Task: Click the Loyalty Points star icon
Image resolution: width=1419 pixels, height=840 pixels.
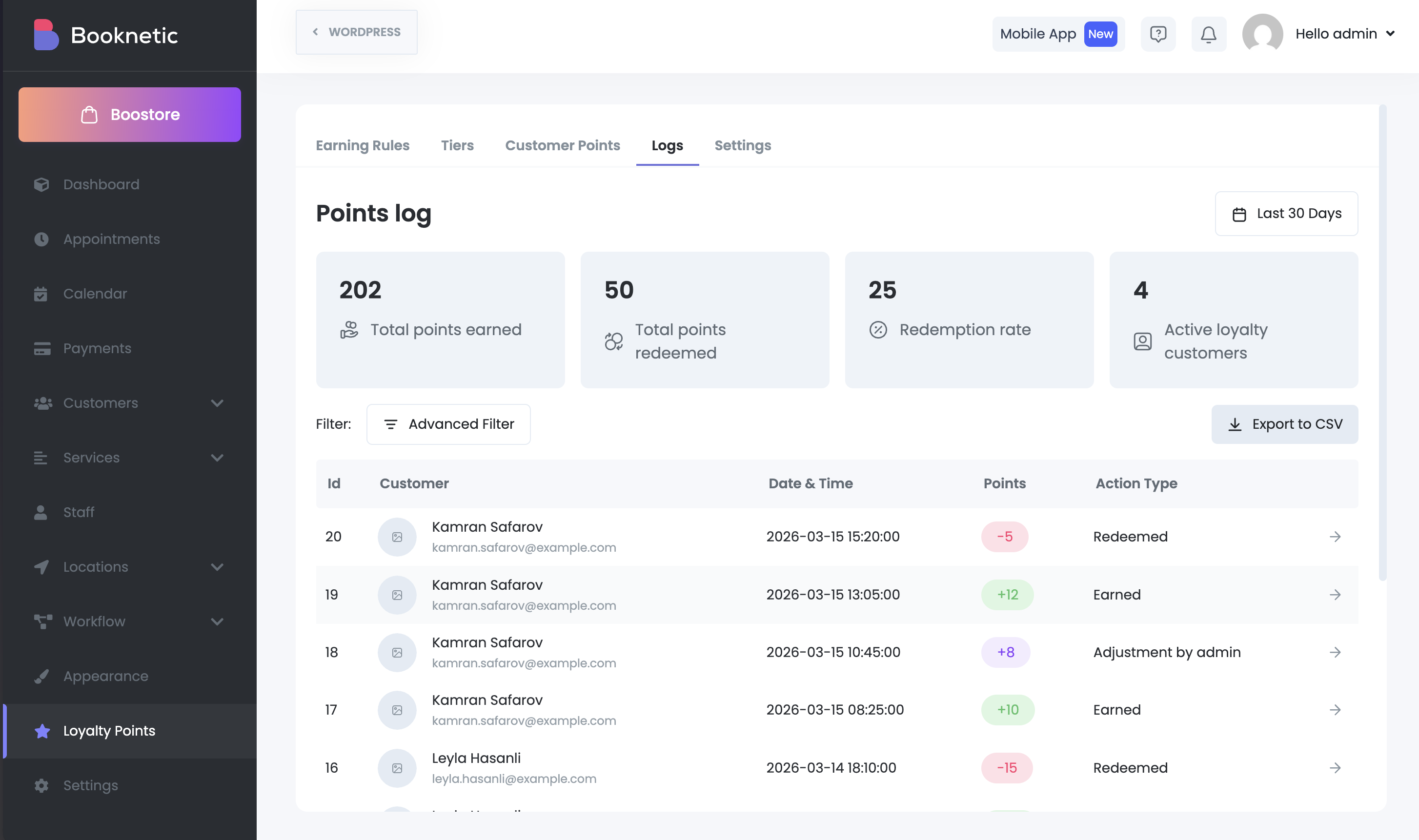Action: tap(42, 731)
